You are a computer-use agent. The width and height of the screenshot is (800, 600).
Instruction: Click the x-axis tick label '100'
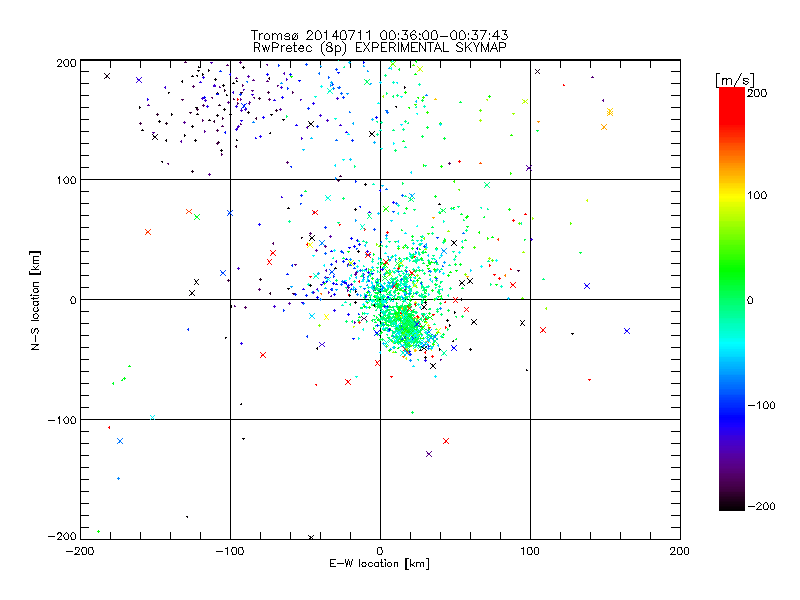pyautogui.click(x=530, y=551)
